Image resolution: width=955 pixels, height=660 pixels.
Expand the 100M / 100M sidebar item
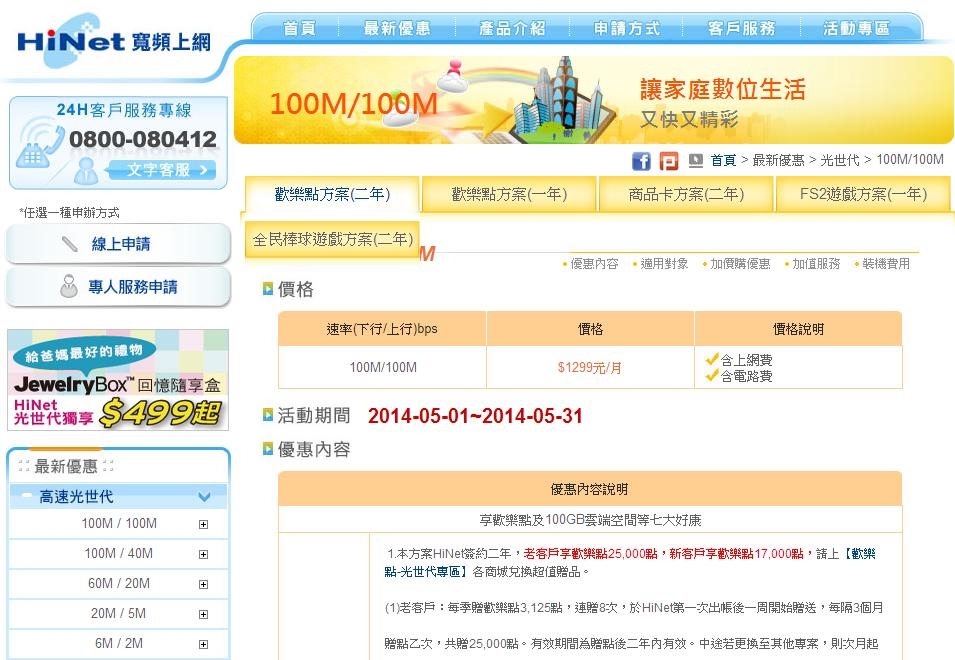click(203, 524)
